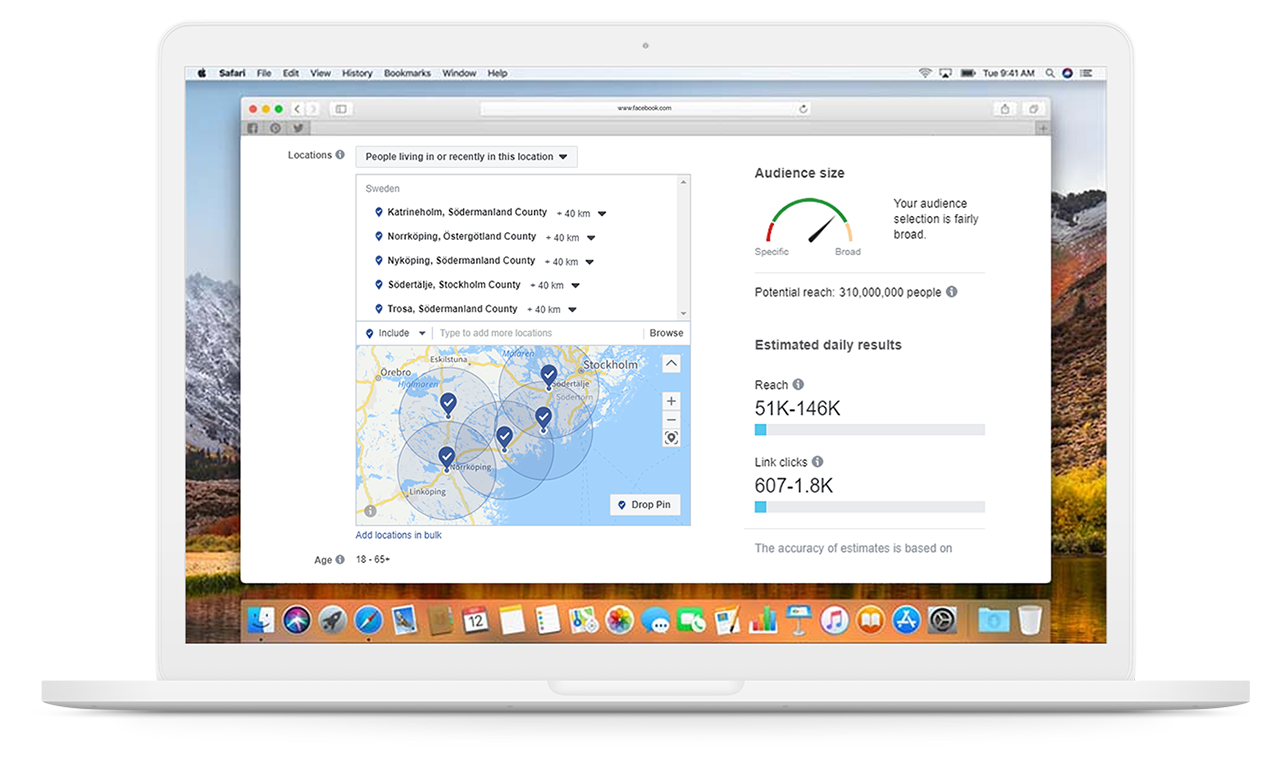1282x766 pixels.
Task: Click the info icon beside Locations label
Action: (x=340, y=154)
